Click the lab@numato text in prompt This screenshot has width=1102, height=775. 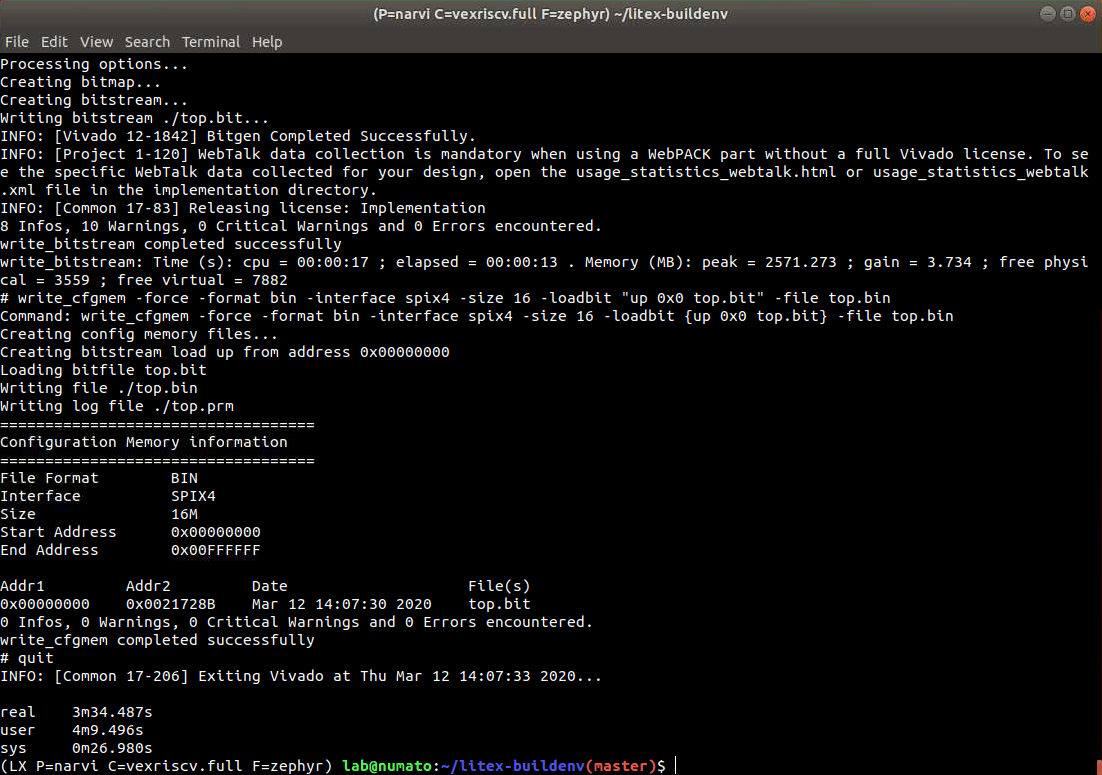pyautogui.click(x=386, y=766)
